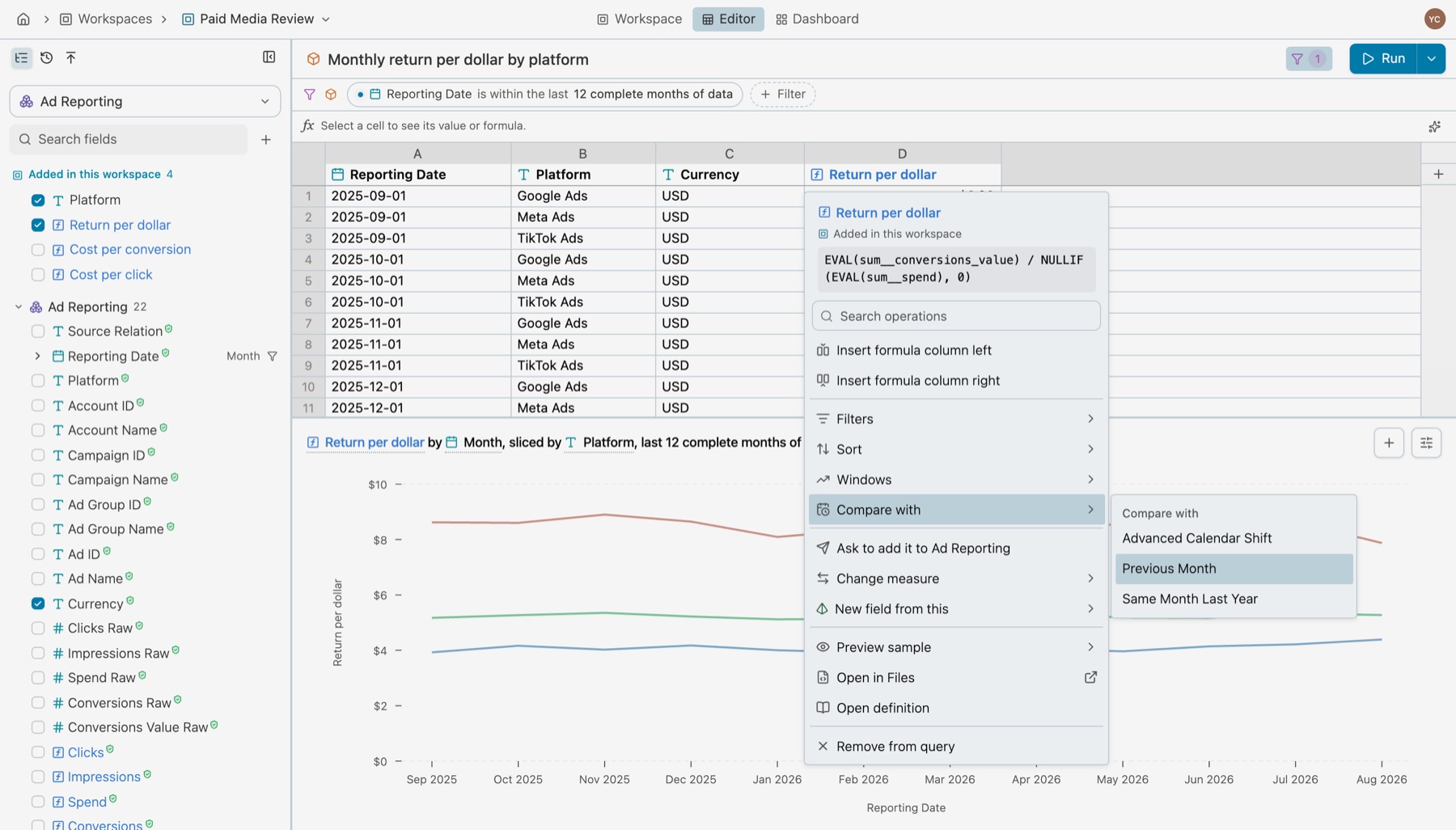Choose Ask to add it to Ad Reporting

point(956,548)
